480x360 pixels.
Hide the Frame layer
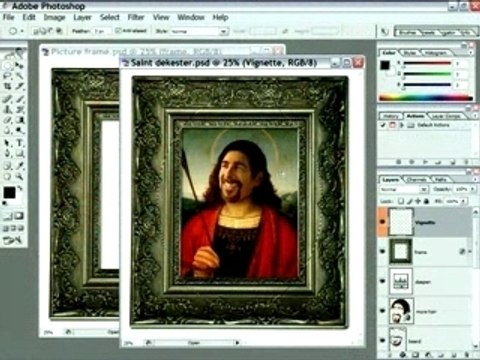tap(383, 252)
